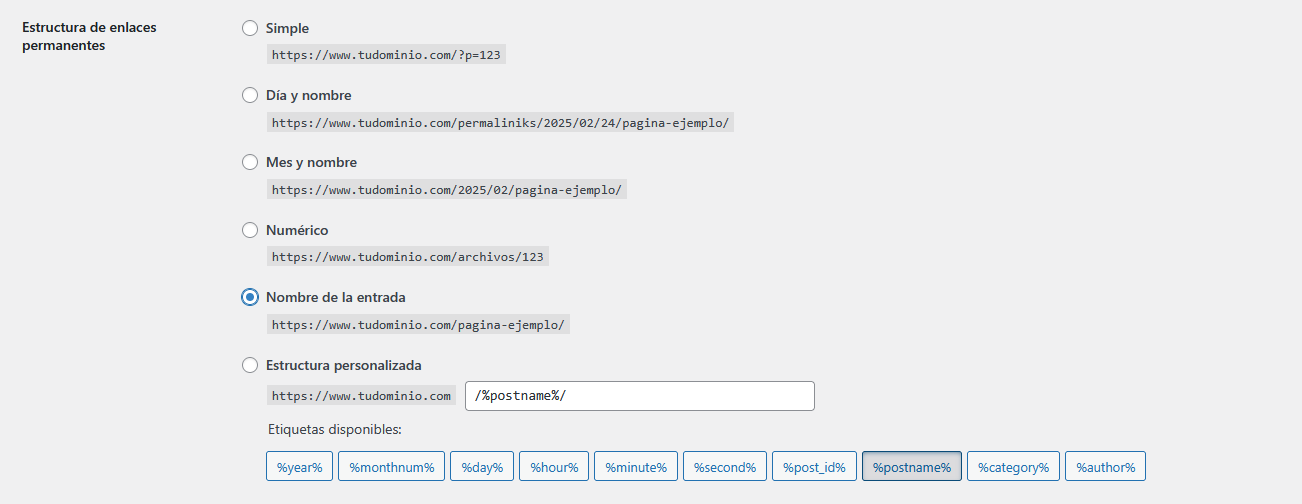Choose the Día y nombre option
This screenshot has height=504, width=1302.
pos(250,95)
